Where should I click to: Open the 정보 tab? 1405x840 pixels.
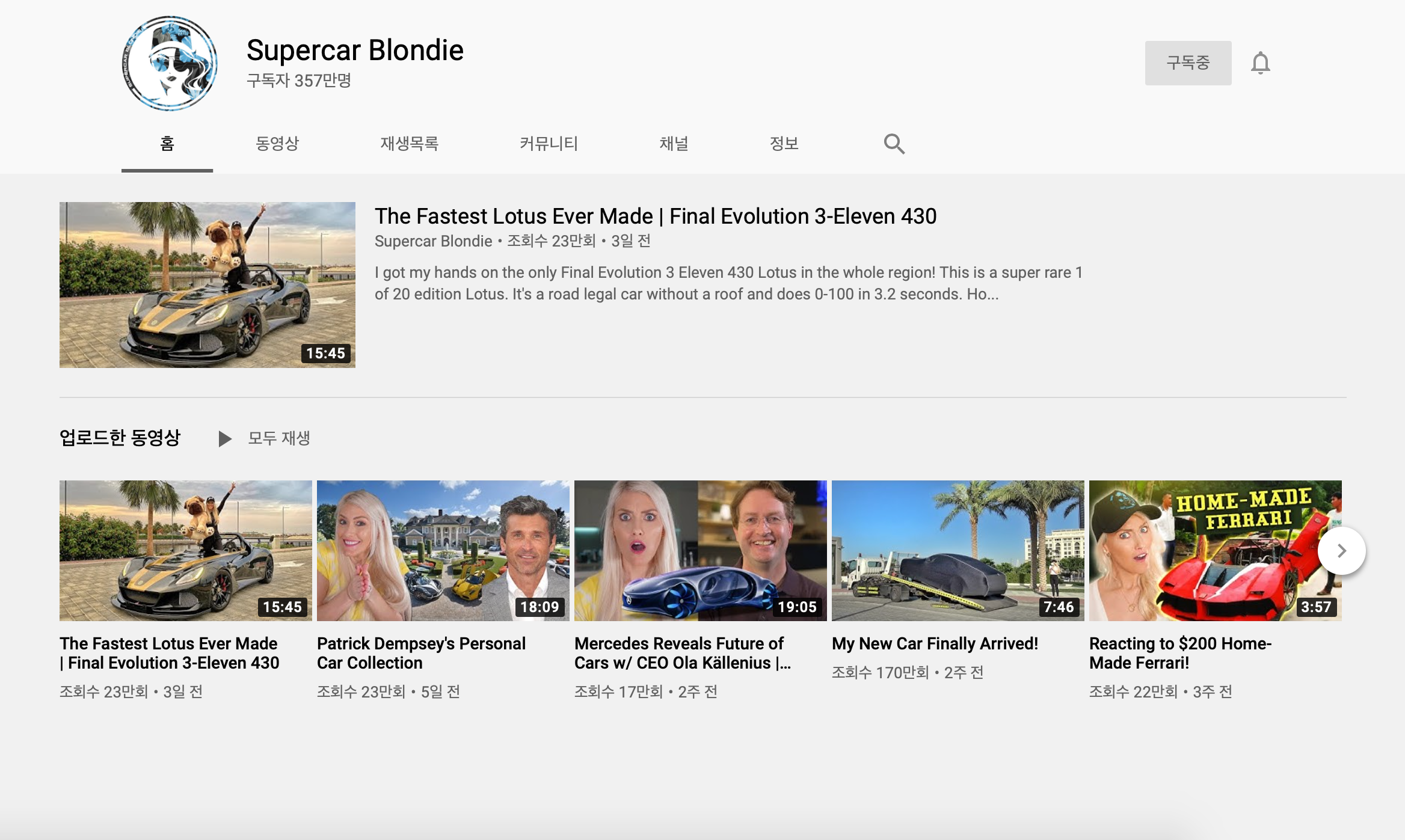[784, 144]
